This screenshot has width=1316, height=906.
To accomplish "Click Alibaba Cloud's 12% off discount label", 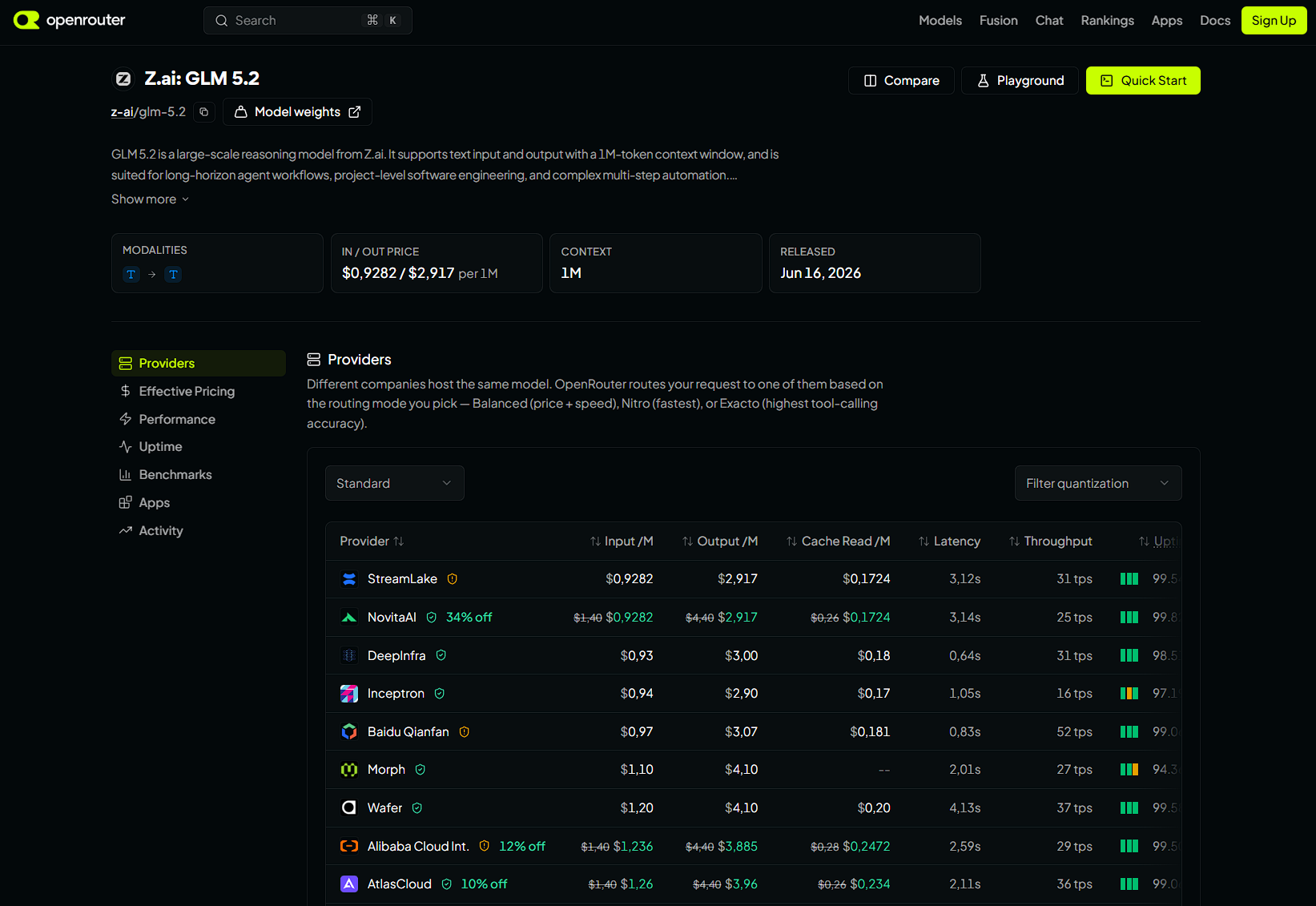I will coord(522,846).
